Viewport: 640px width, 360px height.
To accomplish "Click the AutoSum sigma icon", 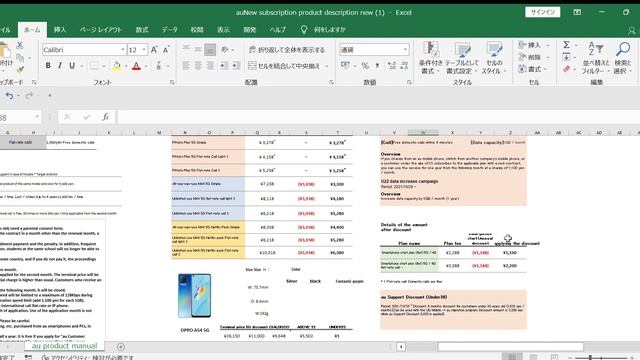I will [567, 45].
